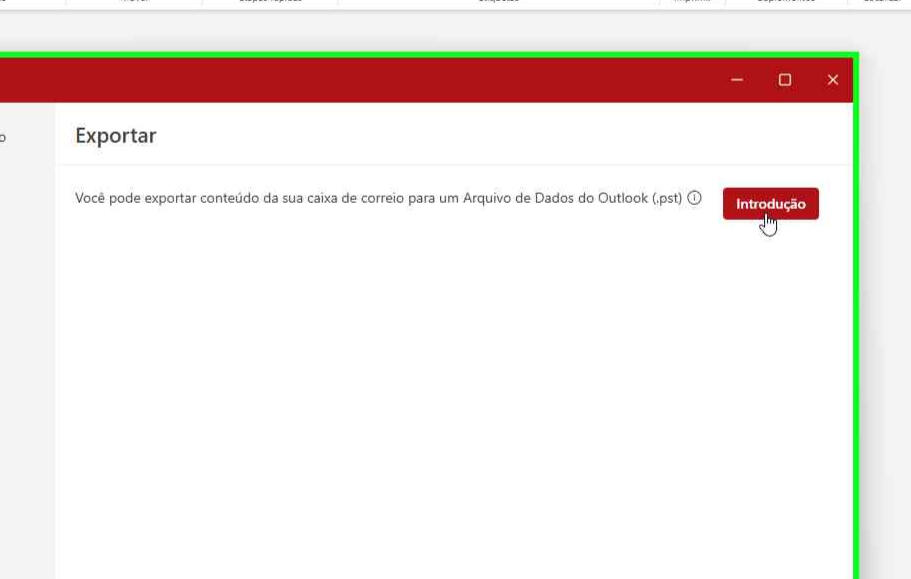This screenshot has height=579, width=911.
Task: Click the Exportar heading
Action: click(x=116, y=136)
